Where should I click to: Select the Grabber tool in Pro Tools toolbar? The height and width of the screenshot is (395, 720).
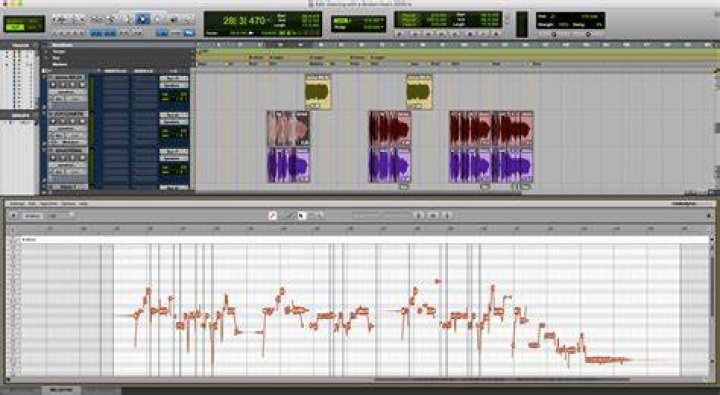[158, 19]
